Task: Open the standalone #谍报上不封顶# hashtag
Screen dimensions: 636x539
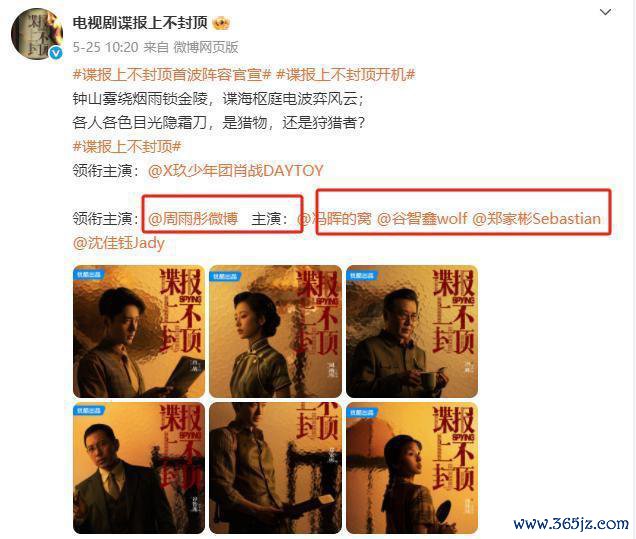Action: [127, 146]
